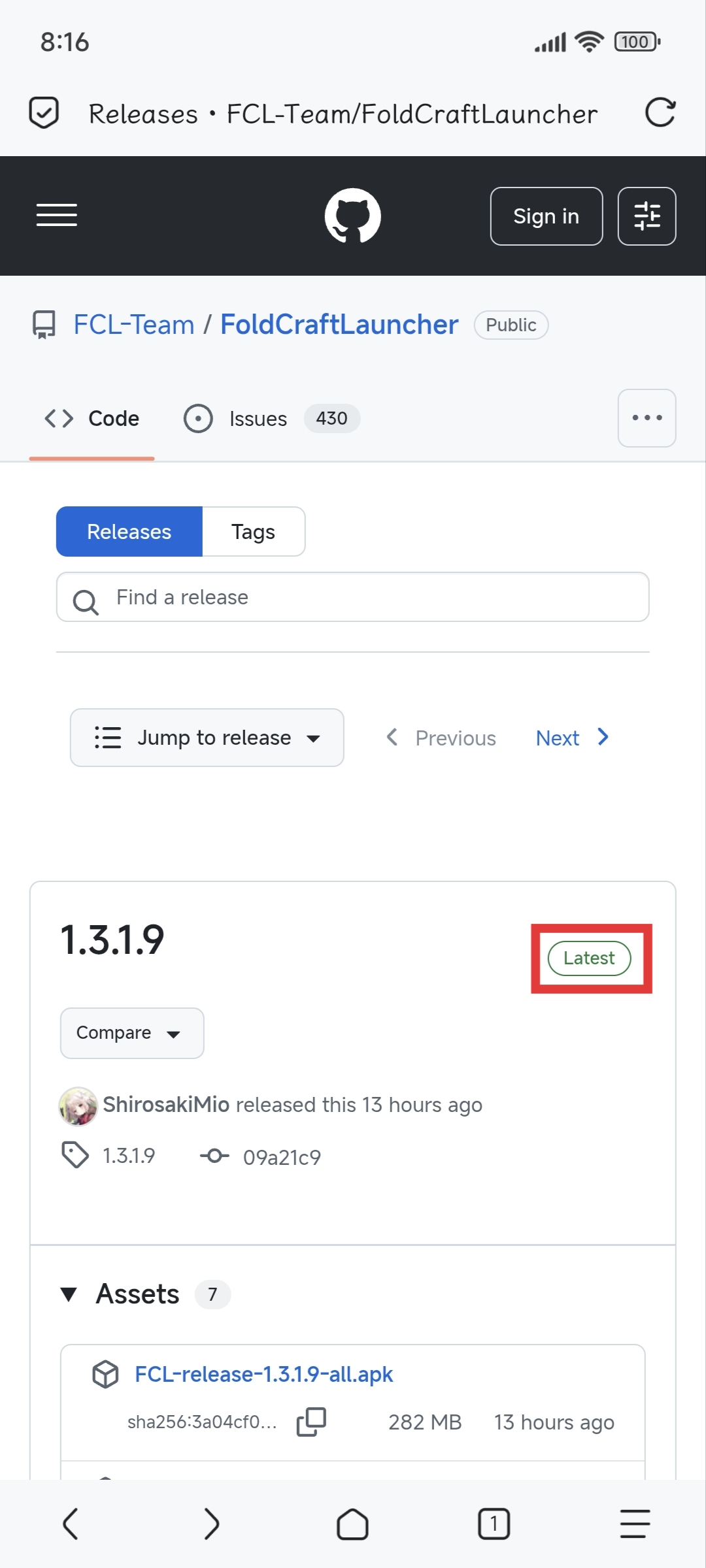Screen dimensions: 706x1568
Task: Download FCL-release-1.3.1.9-all.apk
Action: pos(264,1375)
